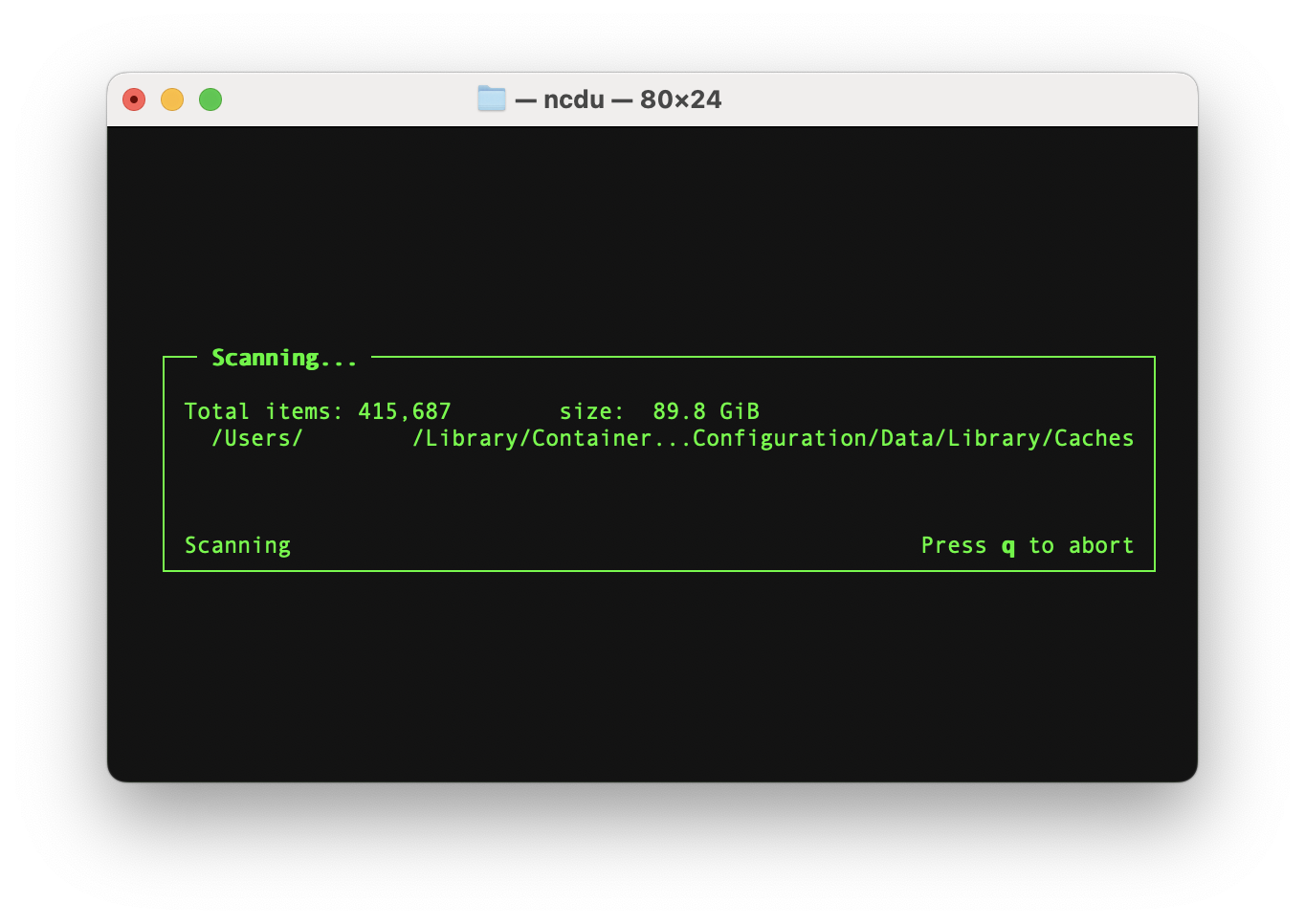
Task: Click the "Scanning" status text at bottom left
Action: pyautogui.click(x=237, y=545)
